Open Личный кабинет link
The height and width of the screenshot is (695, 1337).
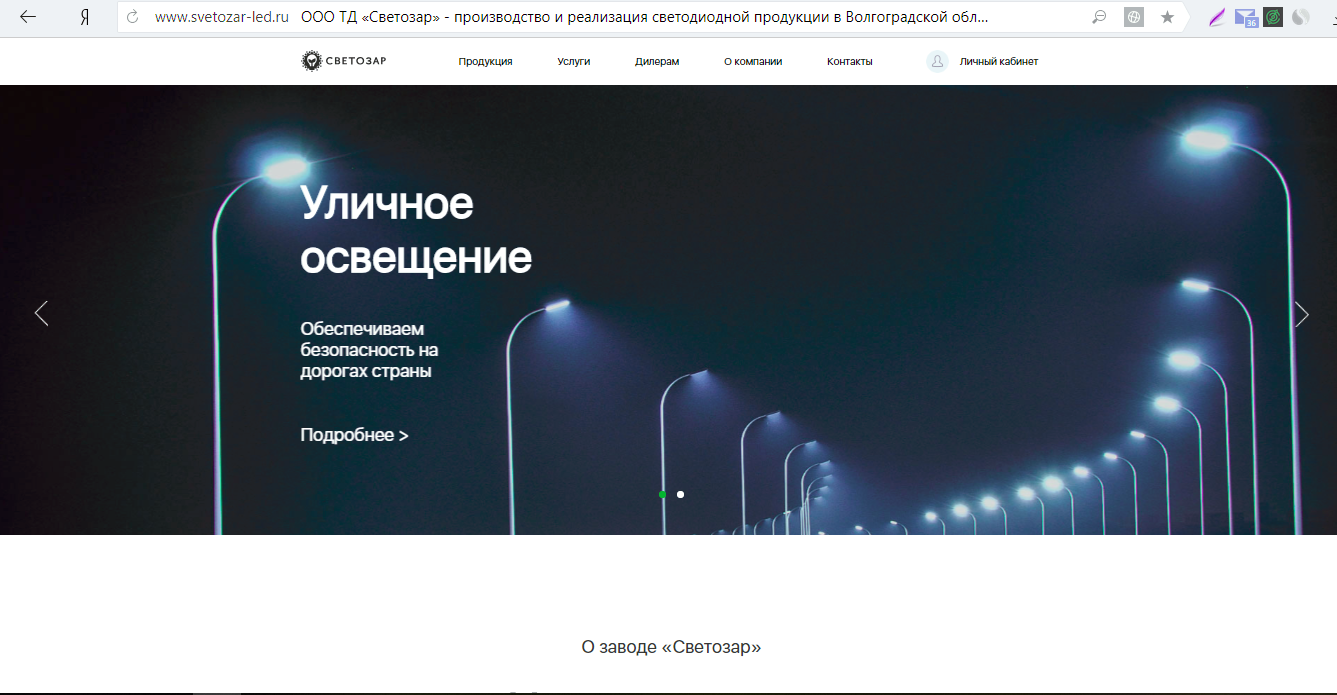pyautogui.click(x=999, y=62)
